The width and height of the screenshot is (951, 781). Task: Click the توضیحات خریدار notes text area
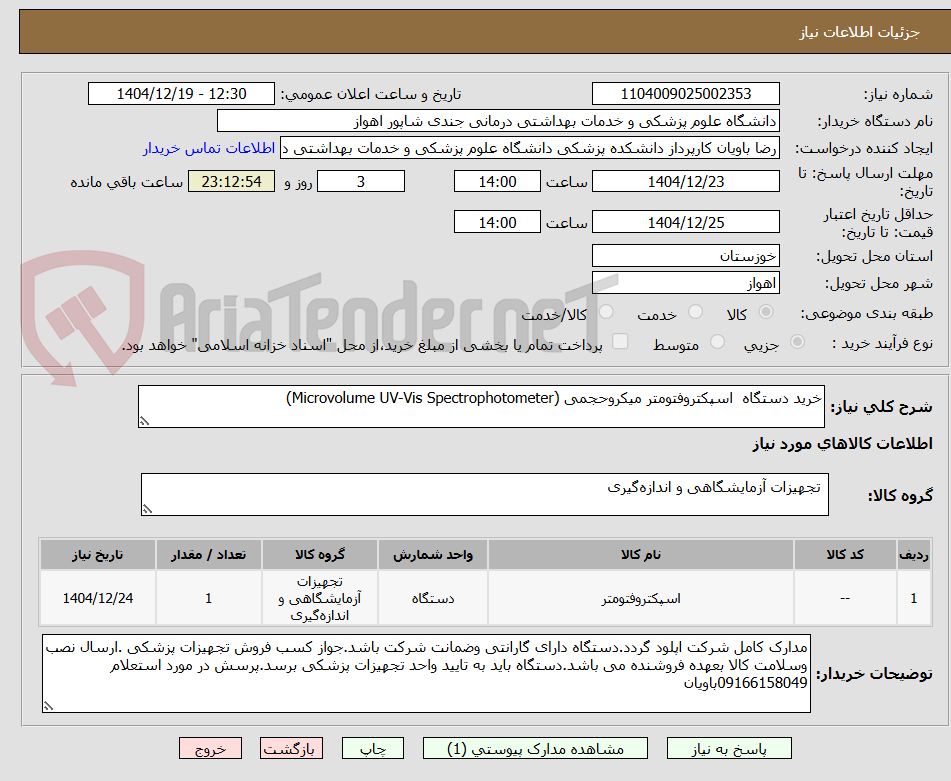coord(426,673)
